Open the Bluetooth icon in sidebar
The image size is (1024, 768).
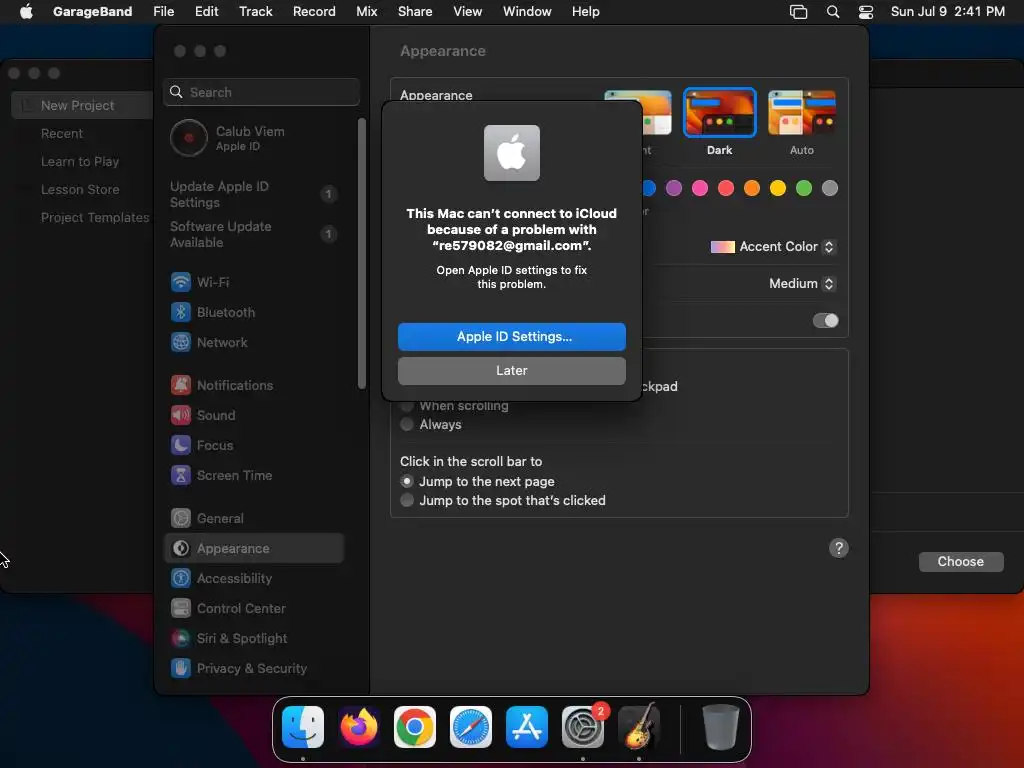[181, 312]
